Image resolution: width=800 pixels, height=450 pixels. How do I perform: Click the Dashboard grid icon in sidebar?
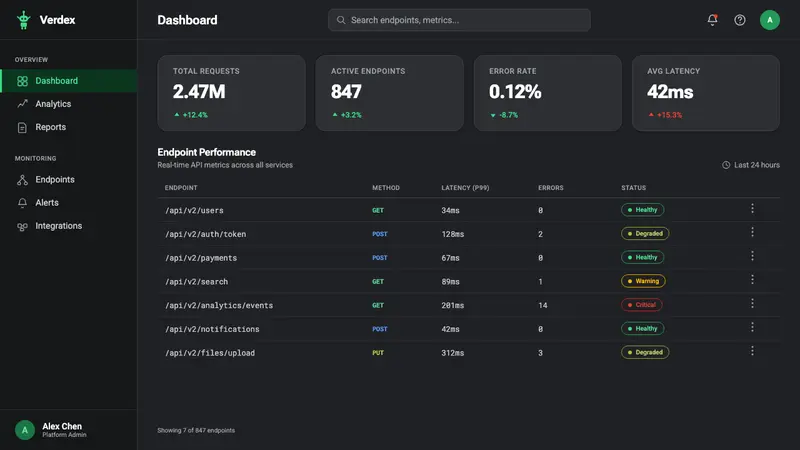pyautogui.click(x=22, y=81)
